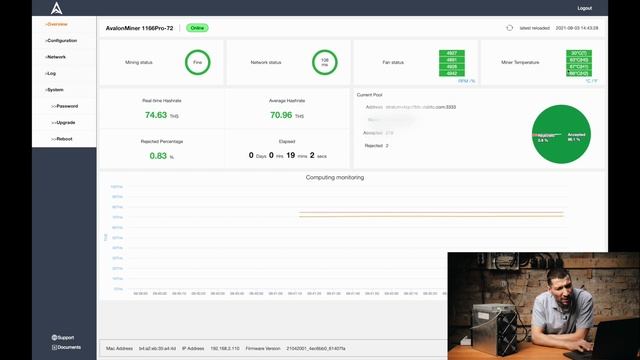Screen dimensions: 640x360
Task: Click the green Online status badge
Action: [x=197, y=28]
